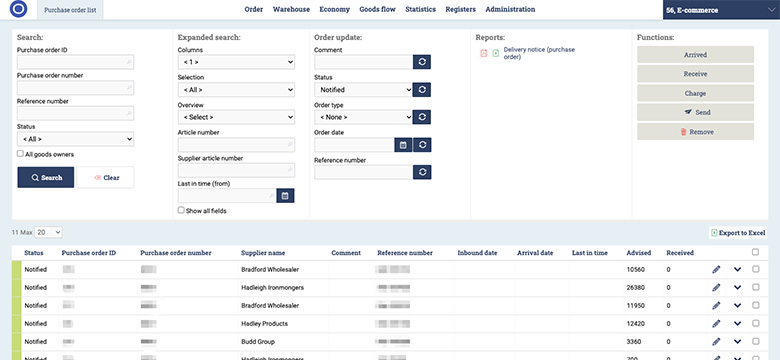Expand the Hadley Products row chevron
This screenshot has height=360, width=780.
pos(737,324)
